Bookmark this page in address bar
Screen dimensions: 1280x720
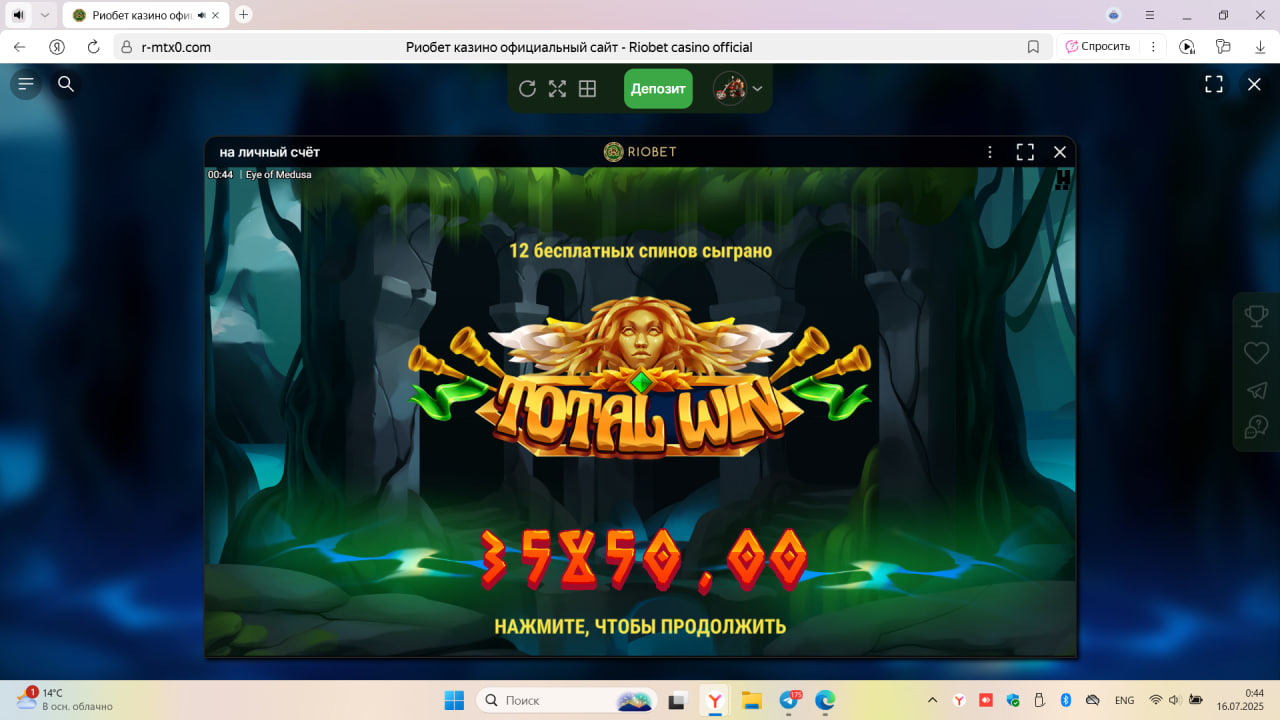tap(1033, 47)
